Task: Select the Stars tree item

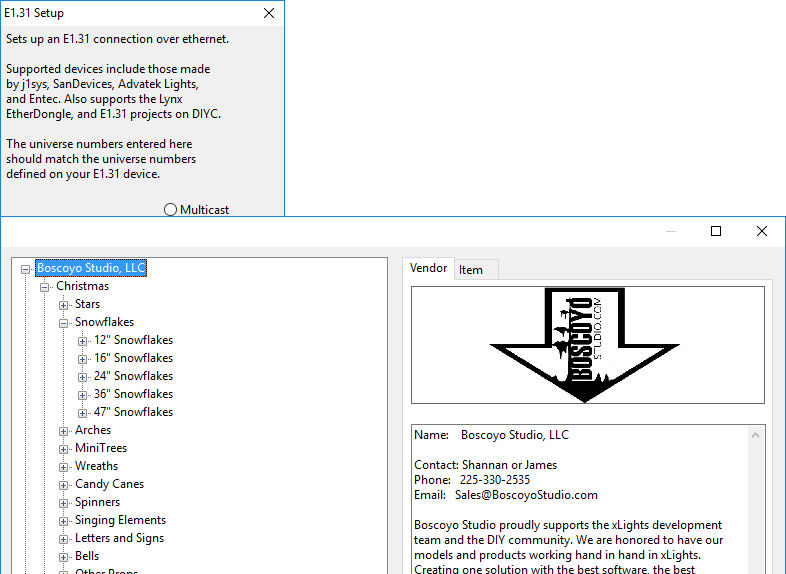Action: (x=87, y=304)
